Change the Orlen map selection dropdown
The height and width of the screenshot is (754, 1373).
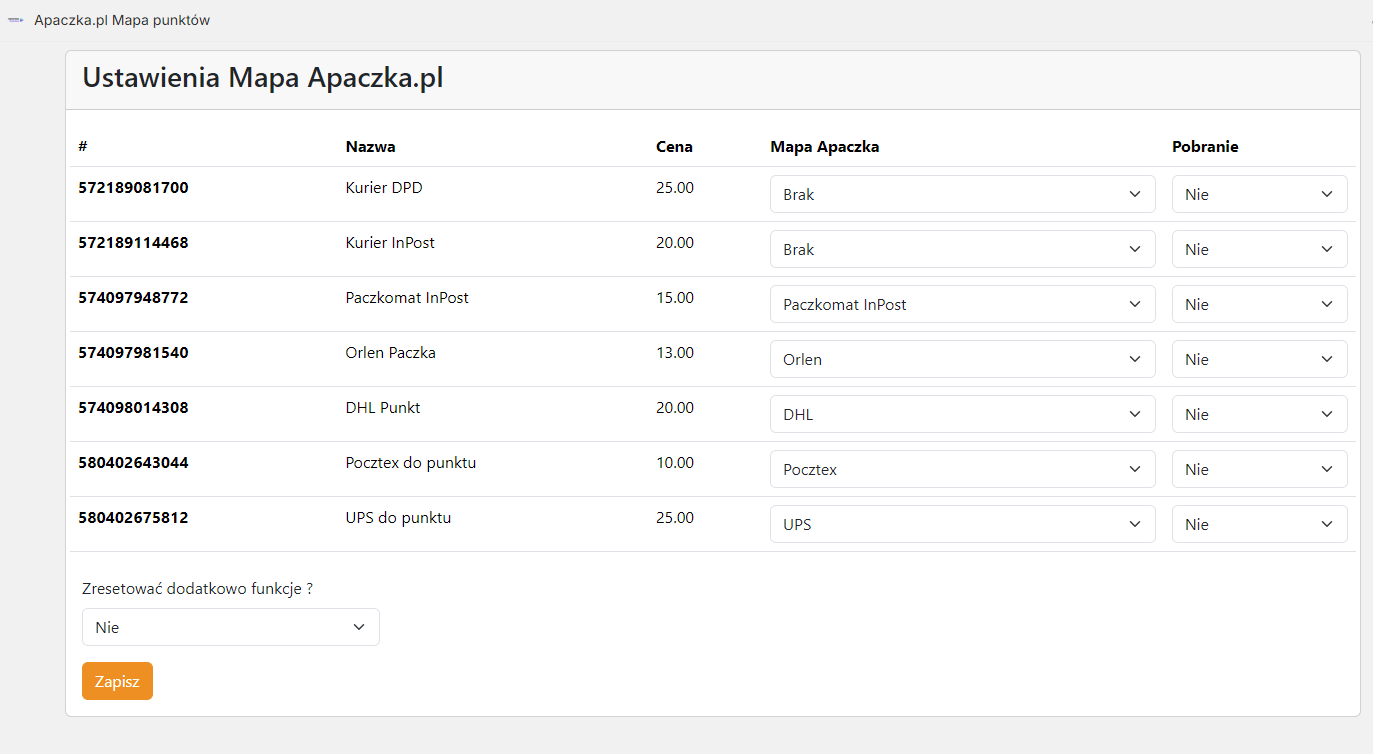[962, 359]
